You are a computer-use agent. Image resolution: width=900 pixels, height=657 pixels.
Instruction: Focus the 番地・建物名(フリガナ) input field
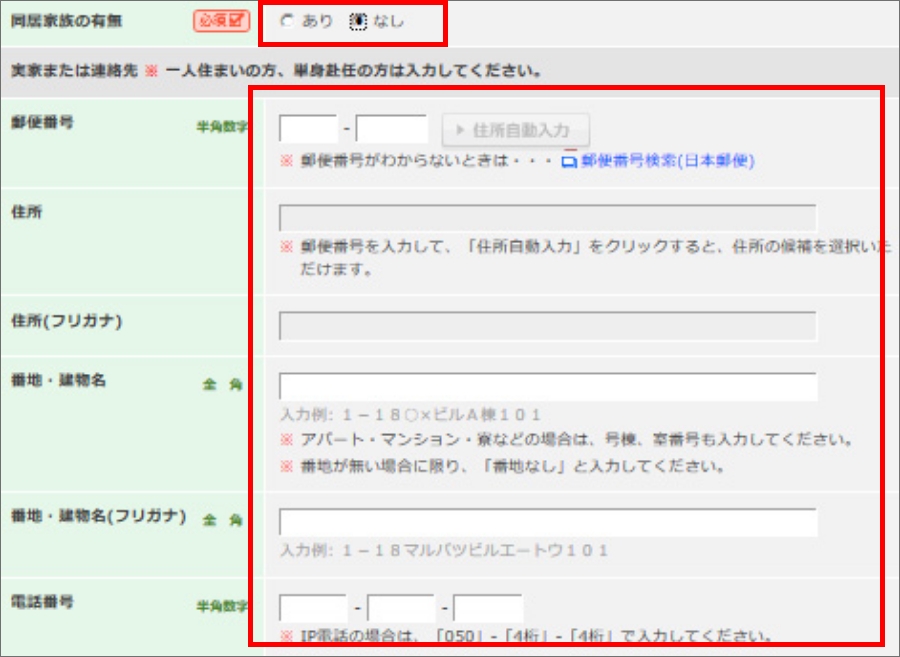tap(547, 523)
